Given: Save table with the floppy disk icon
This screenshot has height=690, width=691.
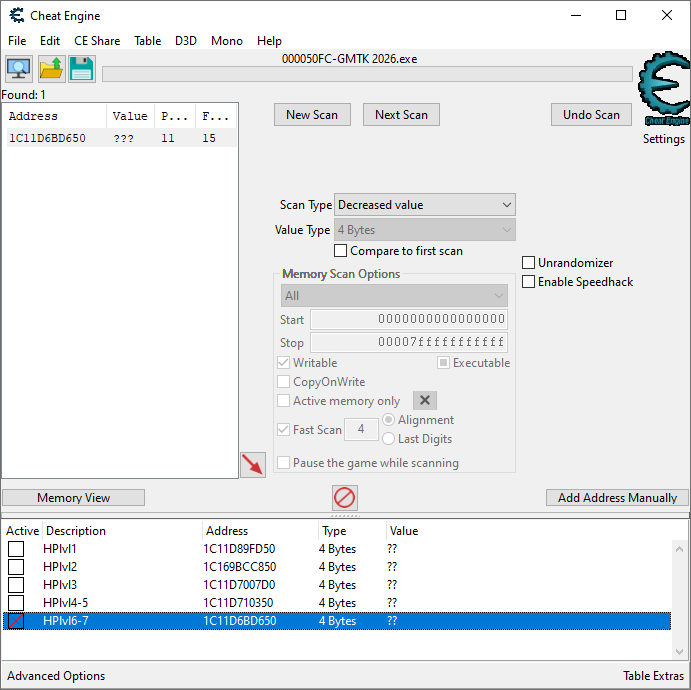Looking at the screenshot, I should 82,69.
